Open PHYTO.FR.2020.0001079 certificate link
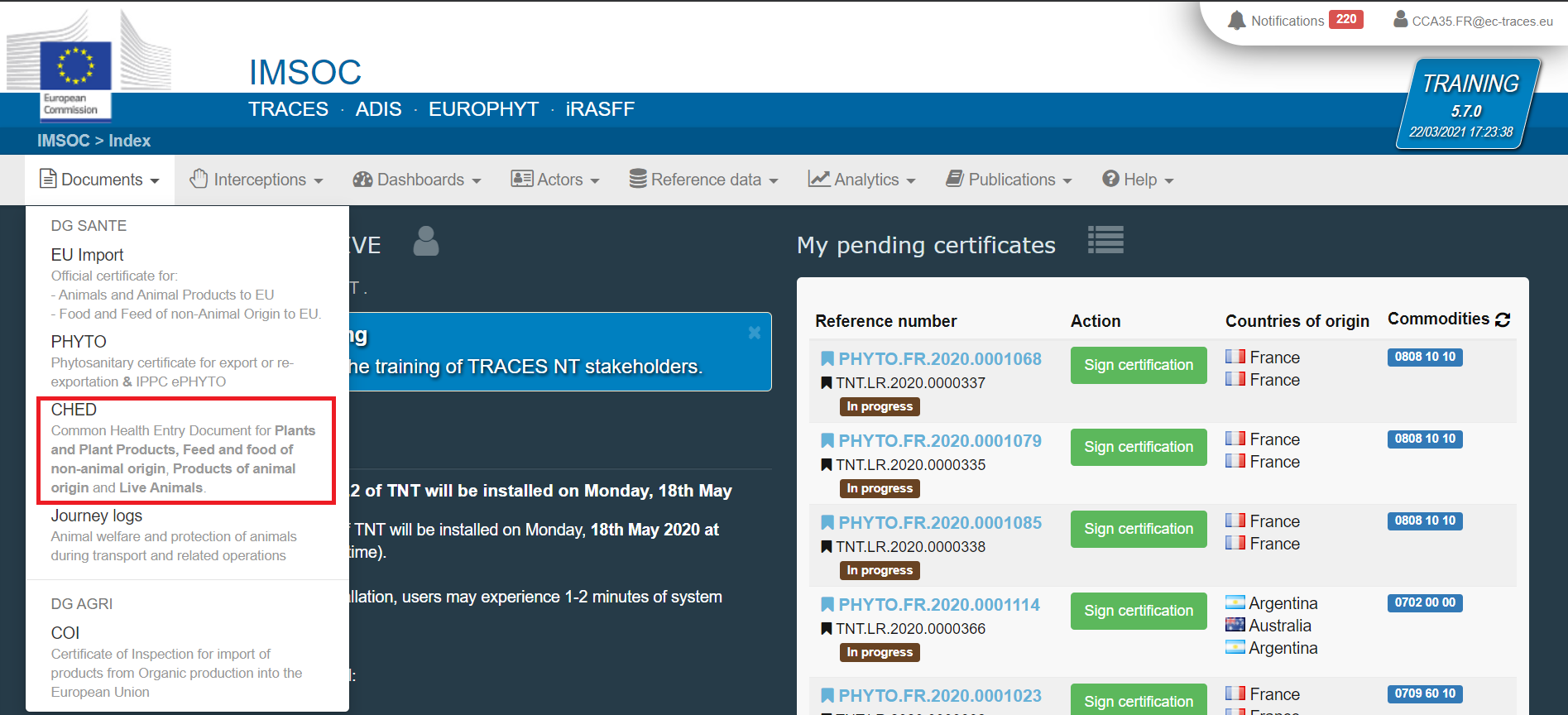This screenshot has height=715, width=1568. coord(940,441)
